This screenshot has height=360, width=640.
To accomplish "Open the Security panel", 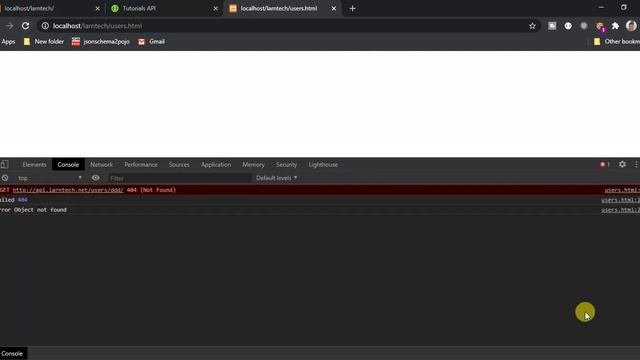I will (287, 164).
